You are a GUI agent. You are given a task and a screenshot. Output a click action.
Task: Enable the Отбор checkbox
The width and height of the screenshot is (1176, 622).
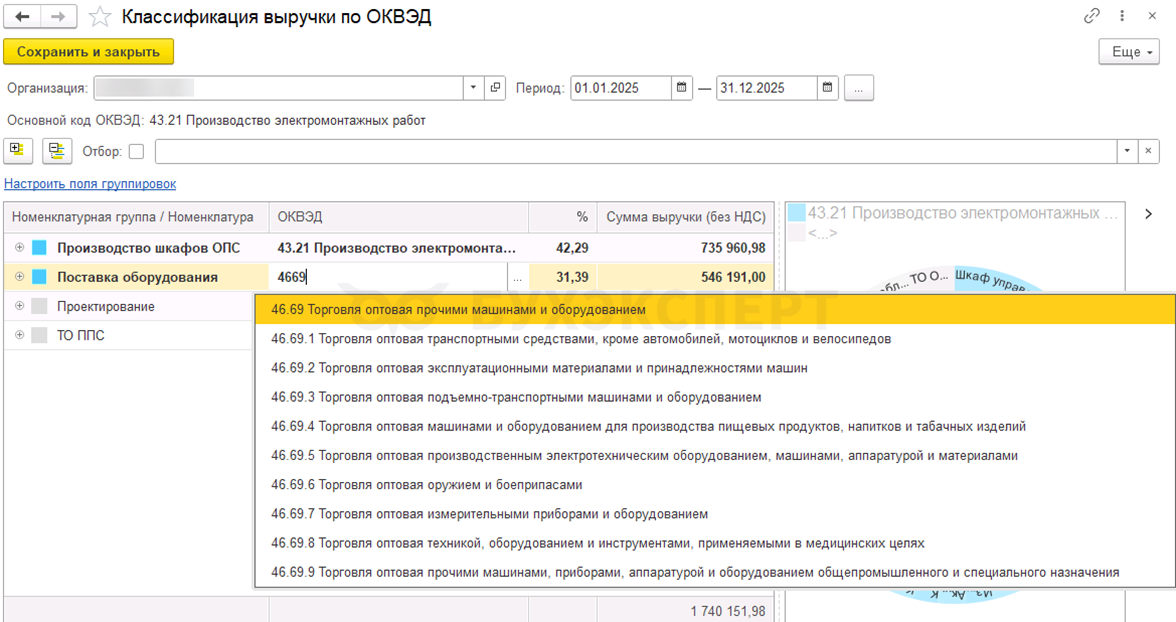(136, 152)
